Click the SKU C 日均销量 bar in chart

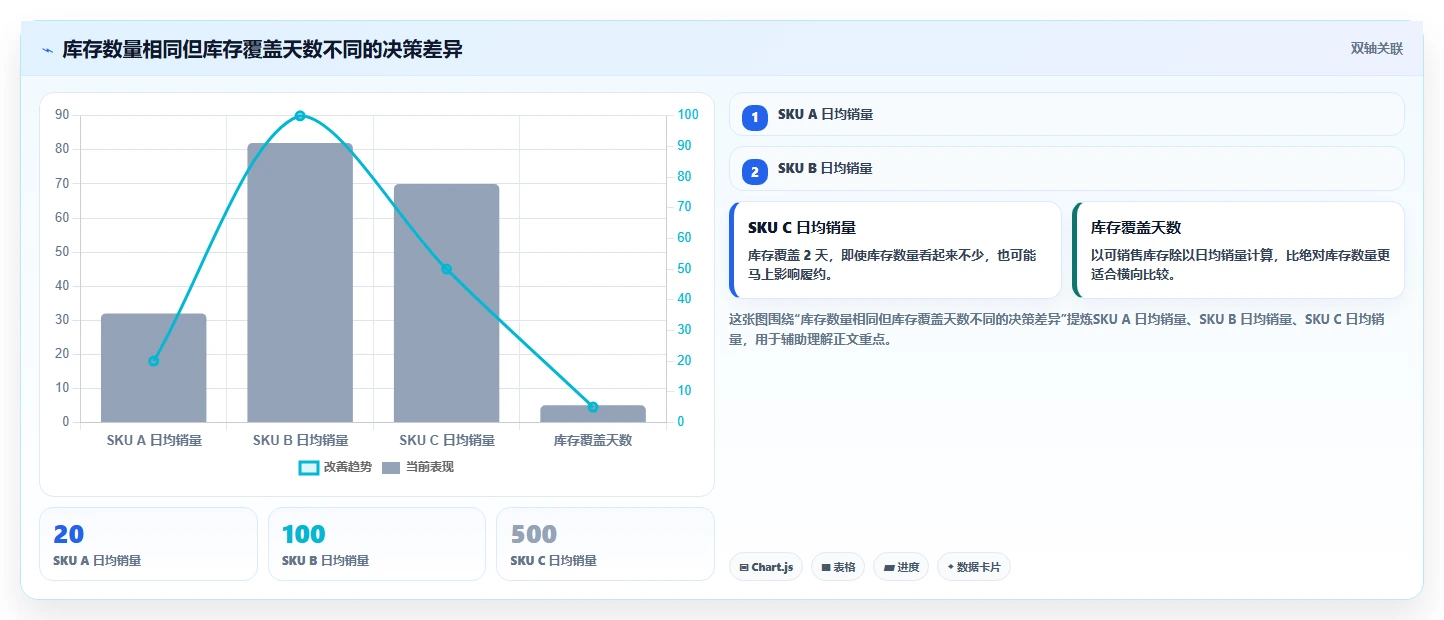coord(446,303)
